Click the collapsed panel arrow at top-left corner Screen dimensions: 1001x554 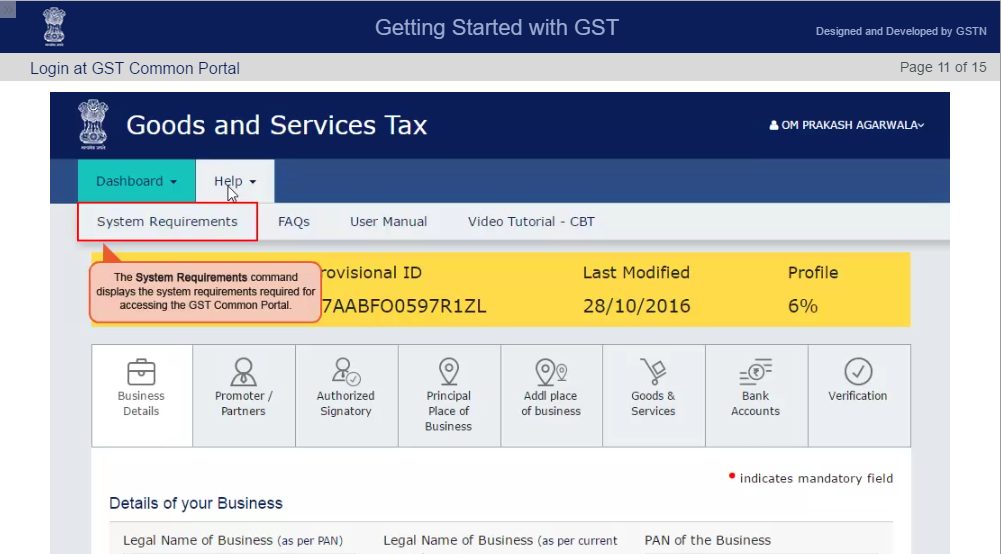coord(8,9)
